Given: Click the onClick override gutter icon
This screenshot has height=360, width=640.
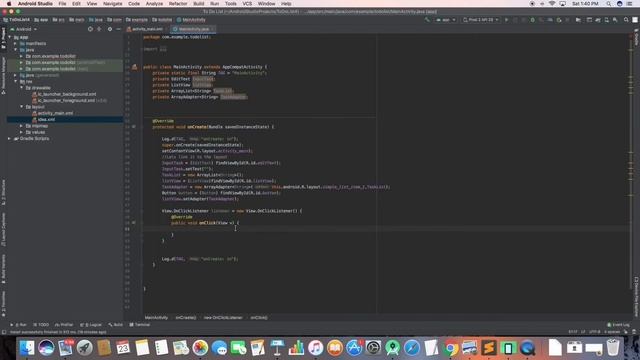Looking at the screenshot, I should [134, 223].
